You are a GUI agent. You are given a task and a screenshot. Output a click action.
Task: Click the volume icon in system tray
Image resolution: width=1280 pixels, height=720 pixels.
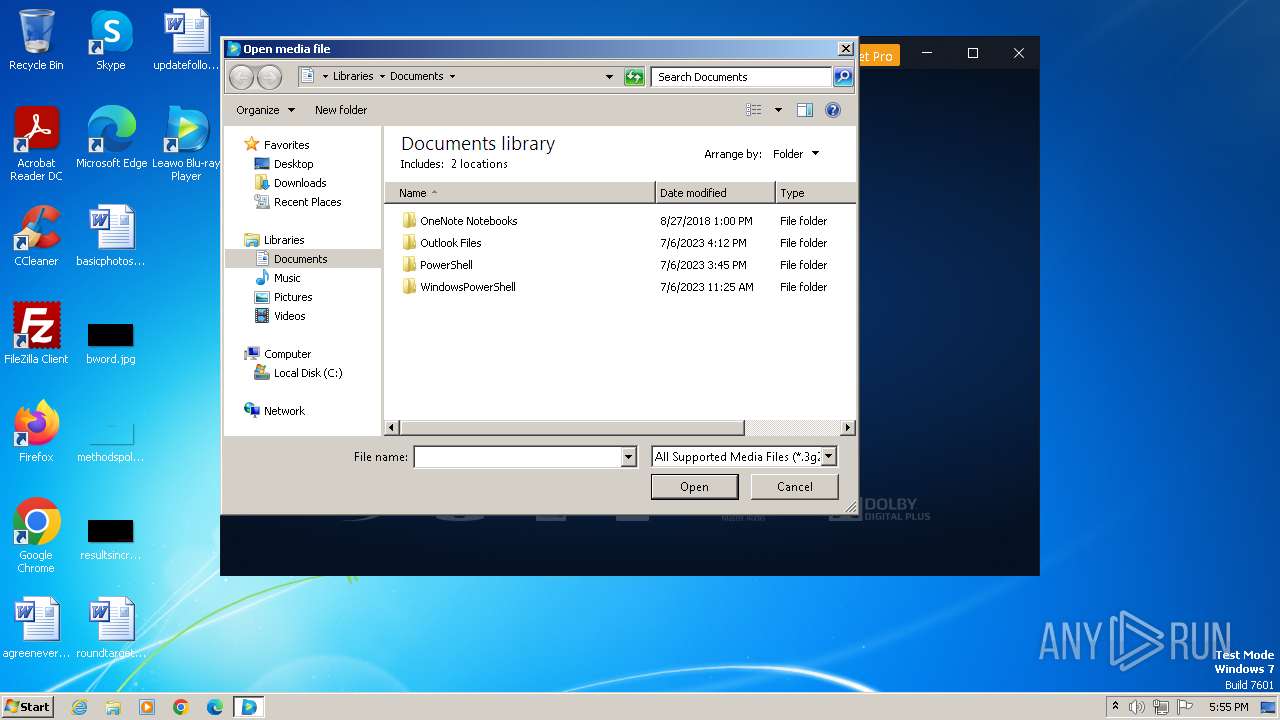point(1137,707)
